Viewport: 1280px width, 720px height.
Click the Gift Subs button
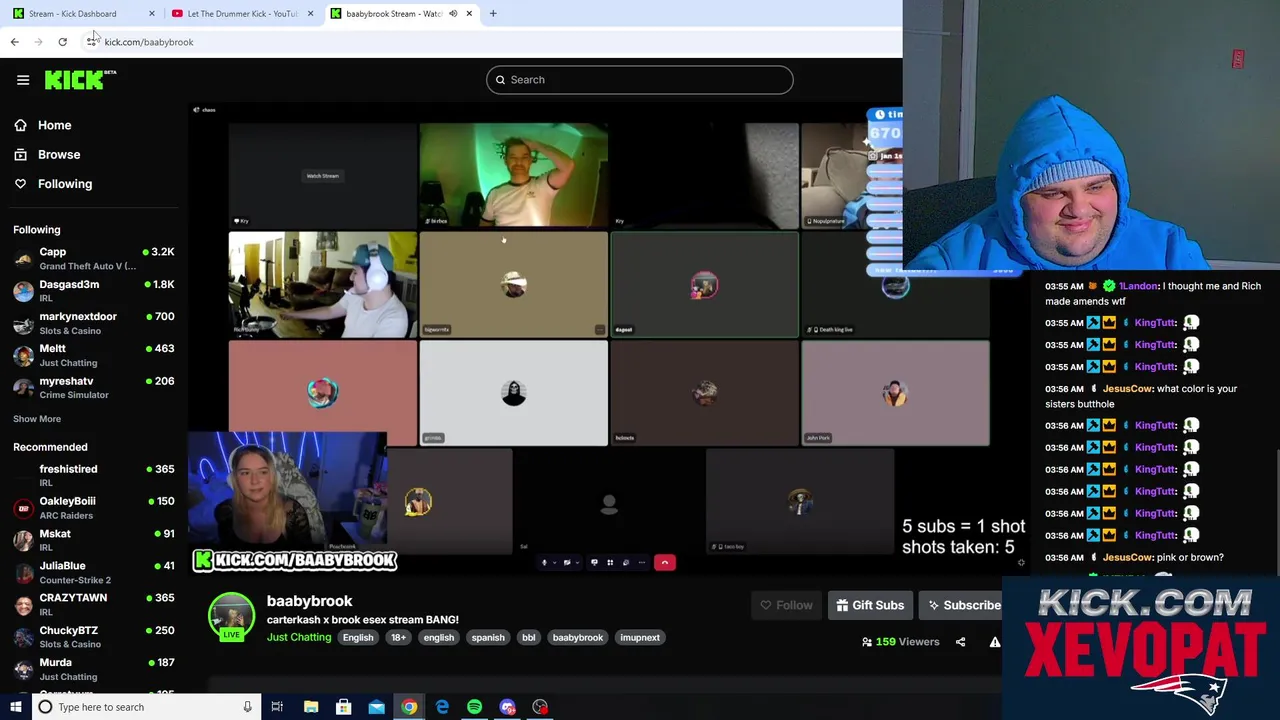(x=870, y=605)
